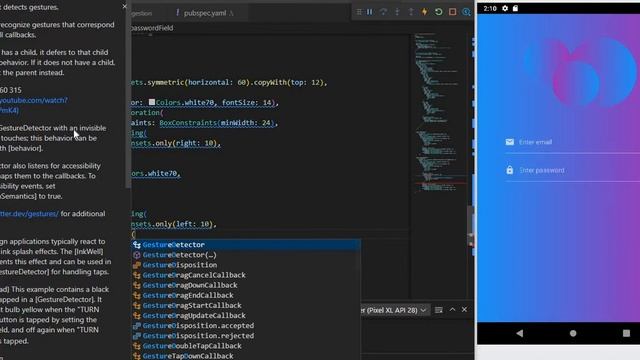Viewport: 640px width, 360px height.
Task: Open the widget inspector icon in debug toolbar
Action: pos(466,12)
